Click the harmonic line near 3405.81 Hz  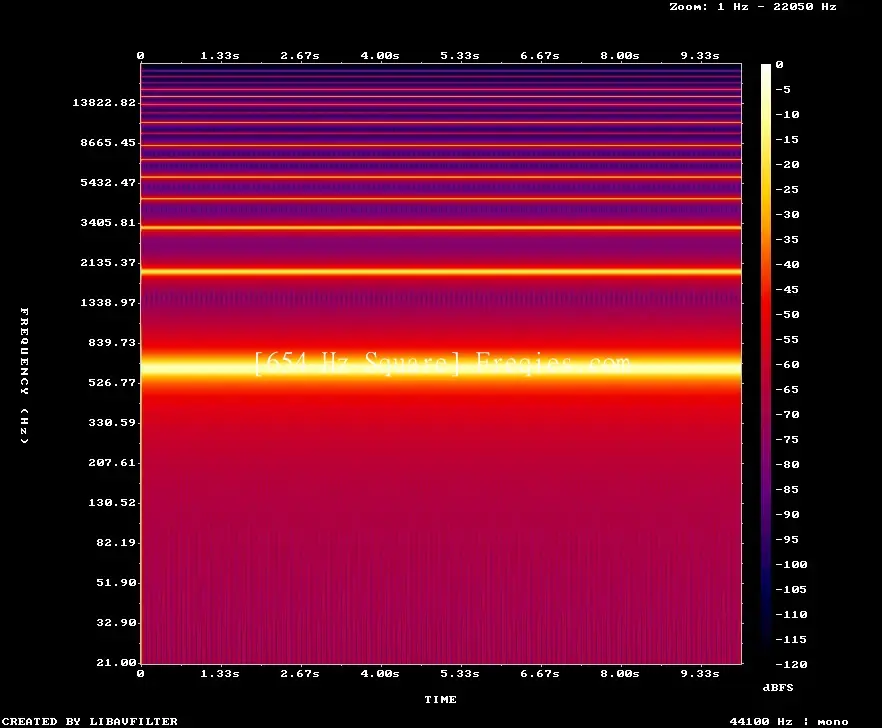pos(441,227)
